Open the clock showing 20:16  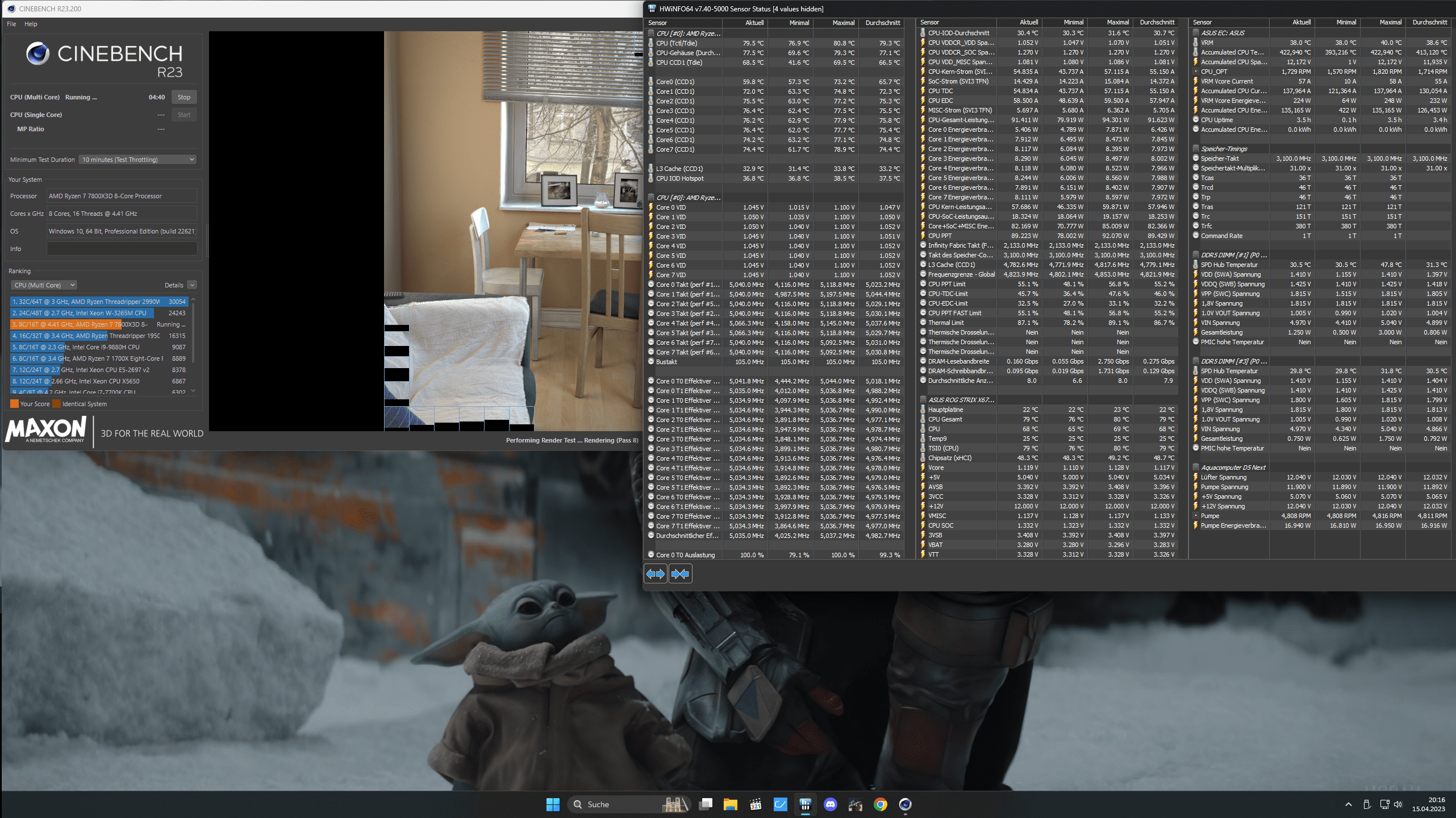click(1429, 804)
